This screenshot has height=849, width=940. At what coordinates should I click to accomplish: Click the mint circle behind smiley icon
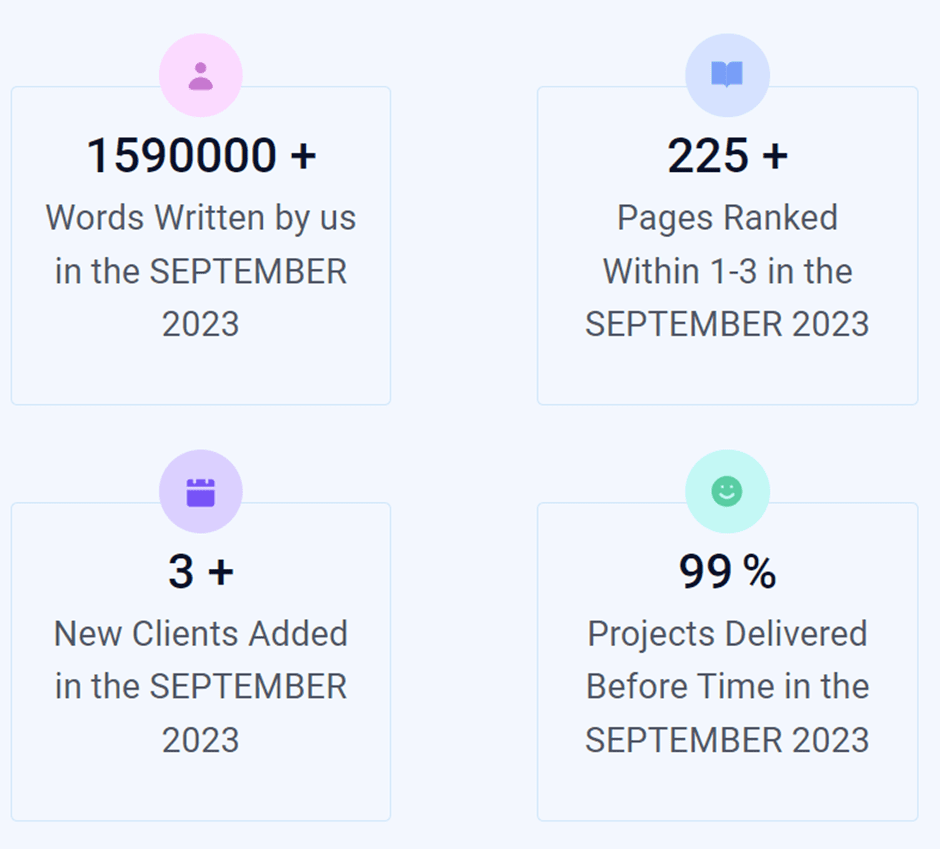click(x=727, y=491)
